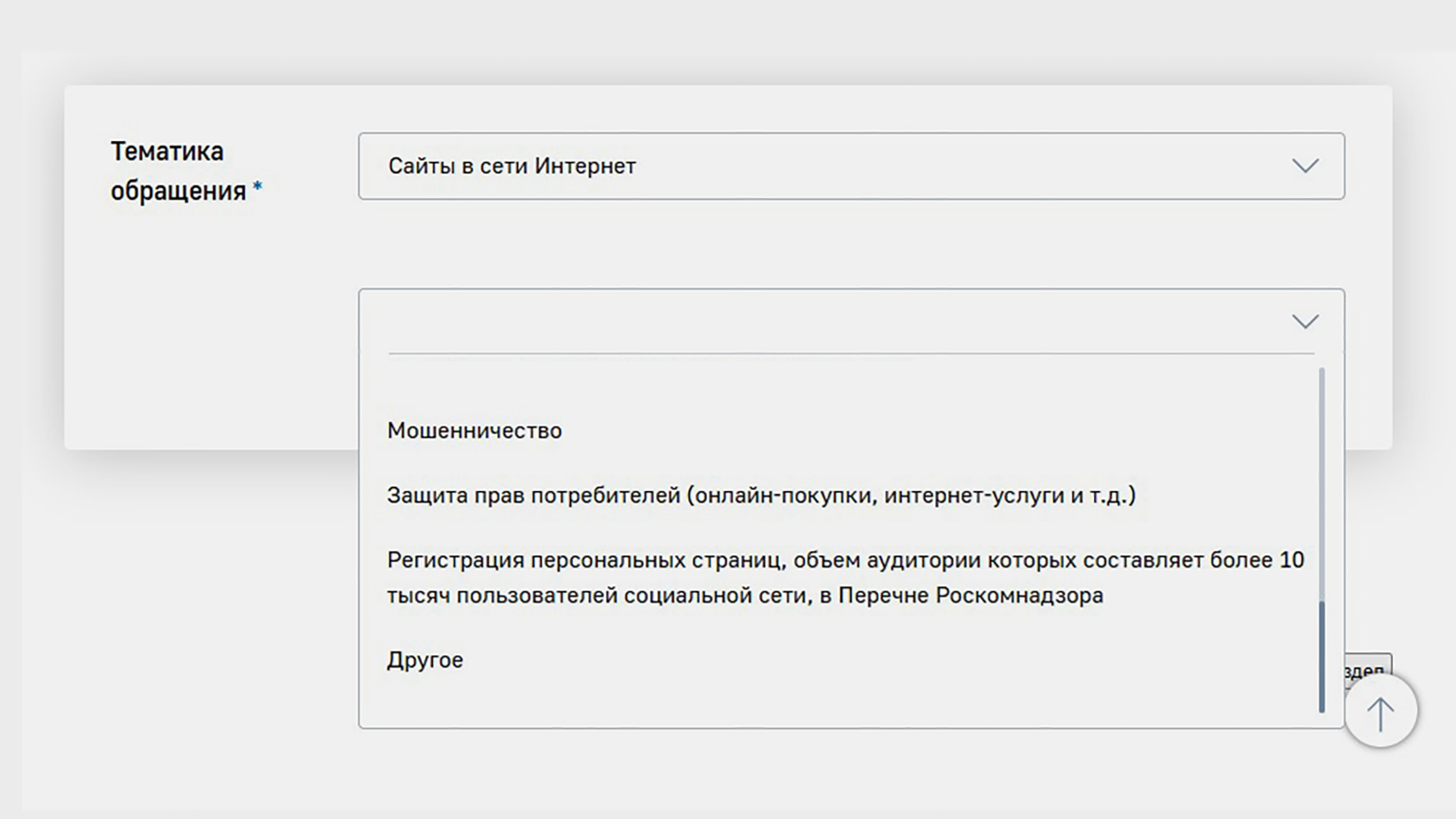Click the divider line under the subtopic field
Image resolution: width=1456 pixels, height=819 pixels.
coord(851,354)
